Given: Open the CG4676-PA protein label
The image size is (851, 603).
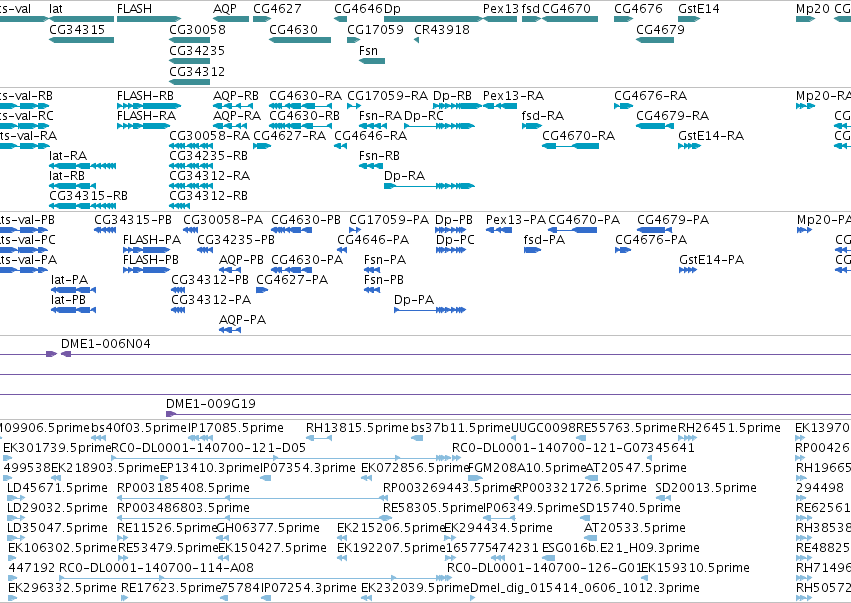Looking at the screenshot, I should click(x=651, y=240).
